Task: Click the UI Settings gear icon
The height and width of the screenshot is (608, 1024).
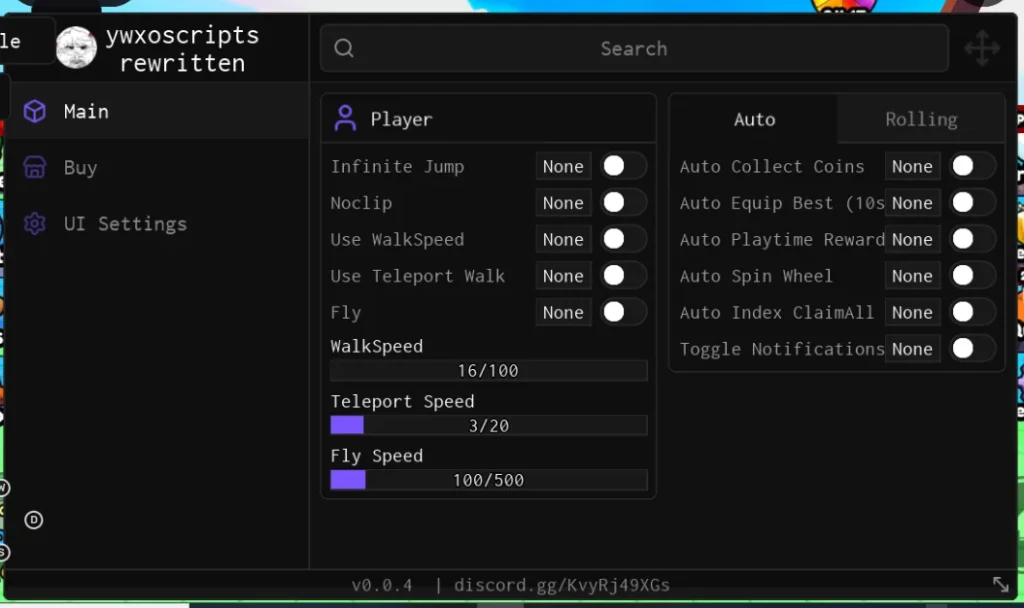Action: [35, 224]
